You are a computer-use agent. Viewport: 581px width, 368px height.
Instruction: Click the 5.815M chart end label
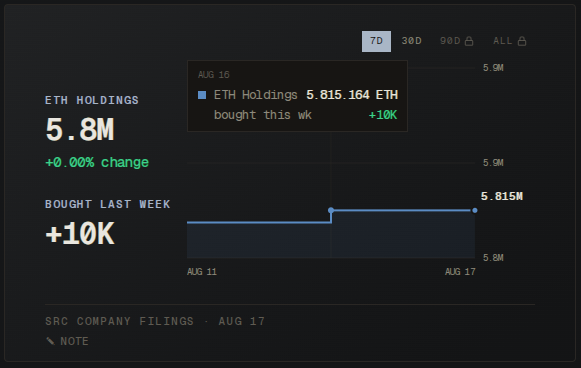(x=502, y=196)
